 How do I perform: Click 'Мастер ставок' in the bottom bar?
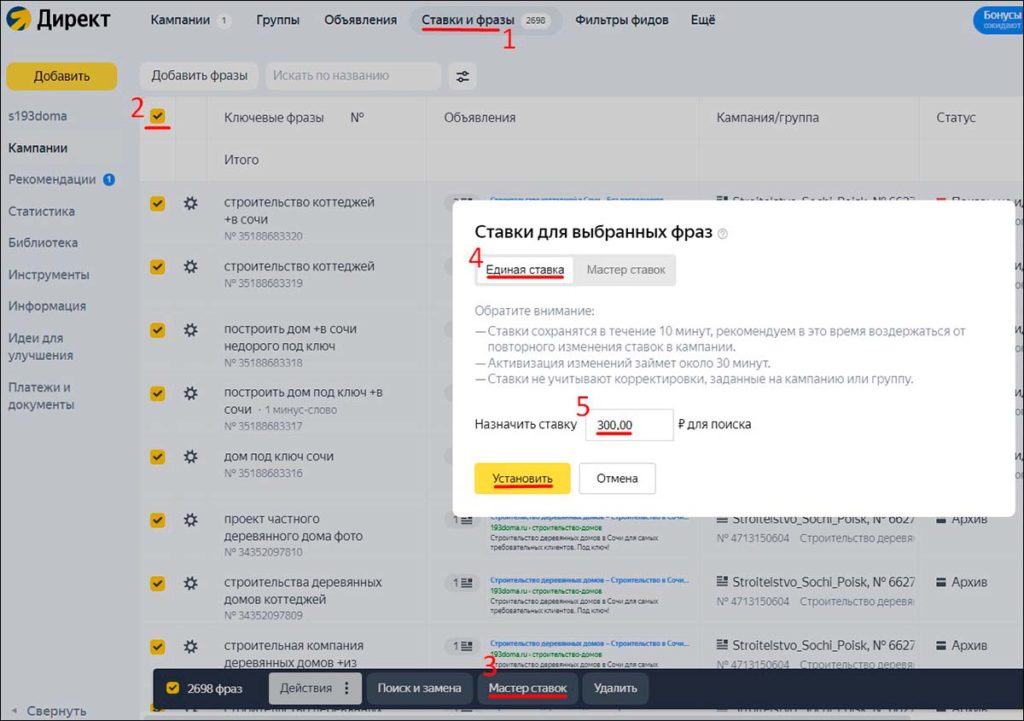point(528,688)
